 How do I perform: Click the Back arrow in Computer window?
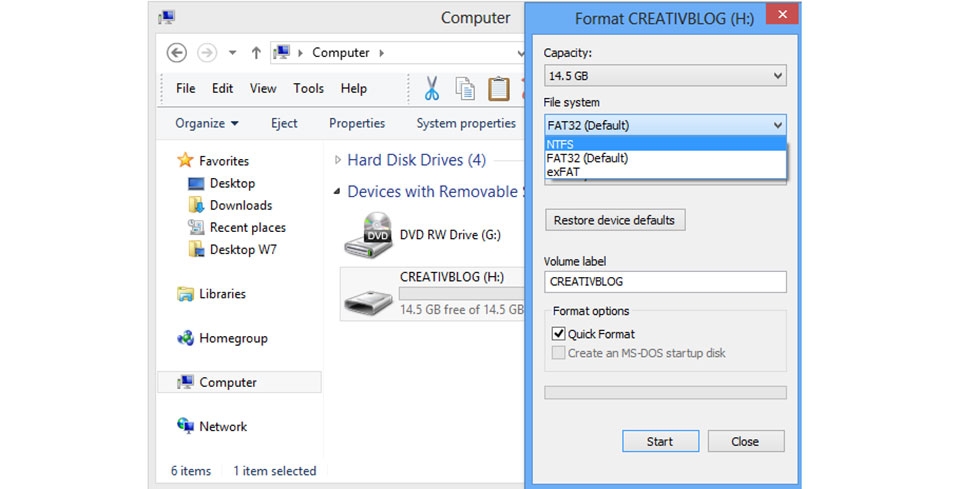pyautogui.click(x=177, y=53)
